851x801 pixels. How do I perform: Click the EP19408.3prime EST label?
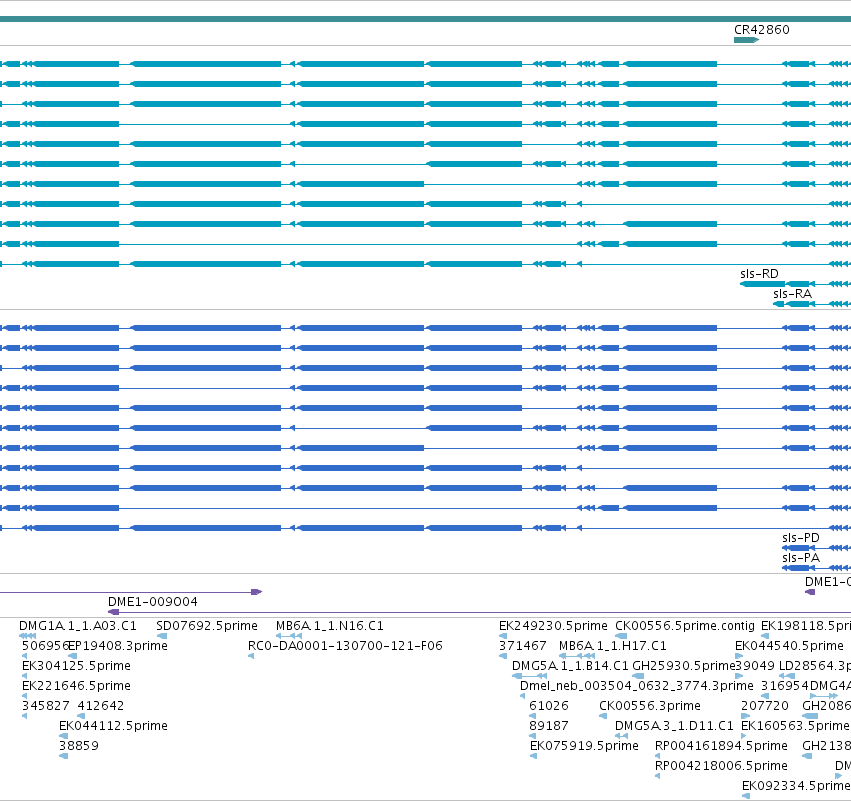(x=118, y=646)
